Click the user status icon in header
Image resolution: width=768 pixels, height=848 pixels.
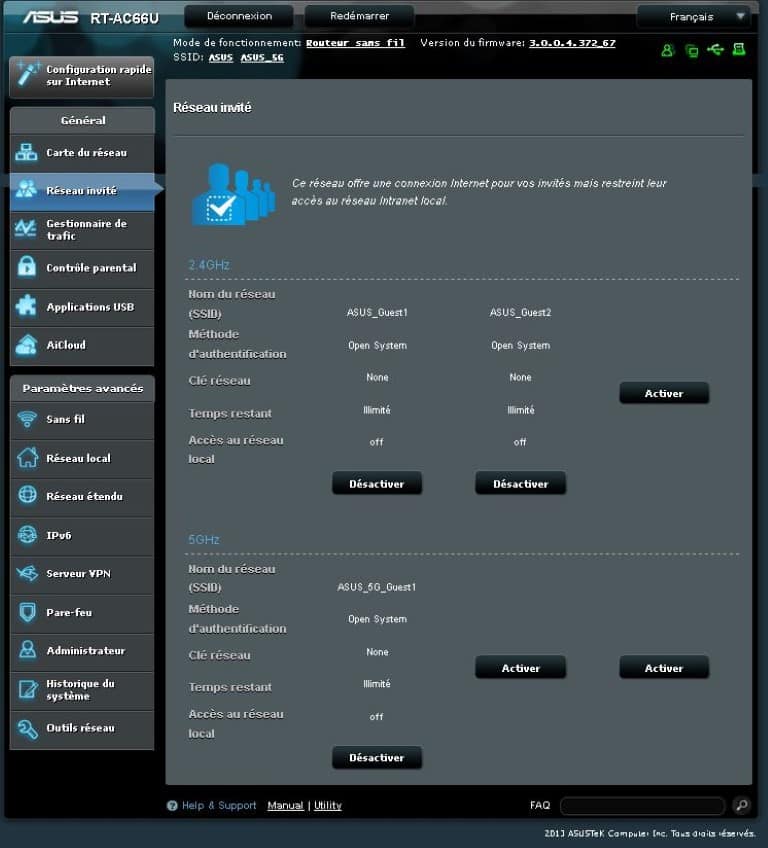pyautogui.click(x=667, y=50)
